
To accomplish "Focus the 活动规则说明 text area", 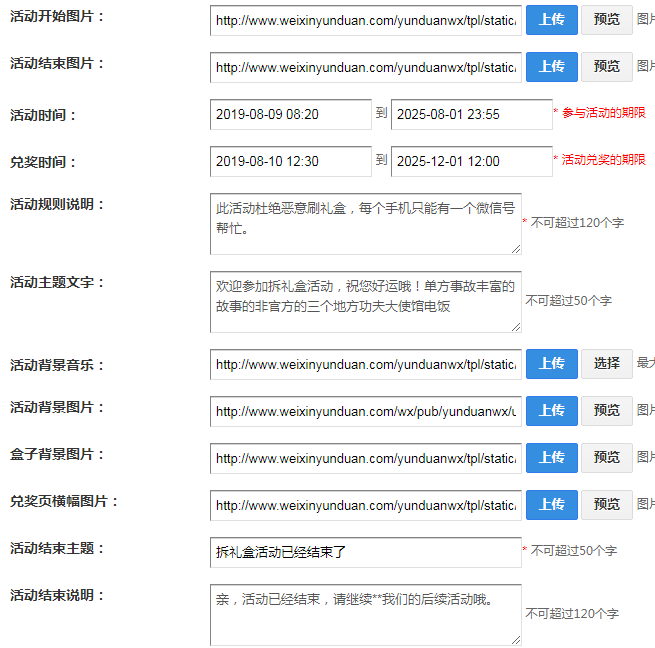I will pyautogui.click(x=365, y=224).
